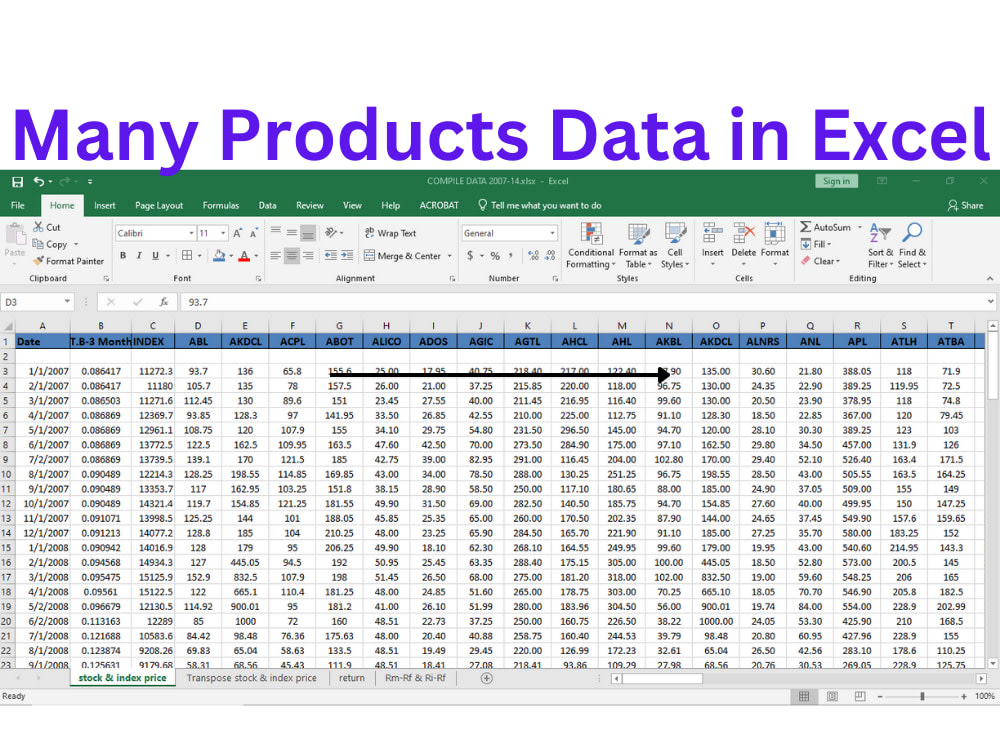Switch to Page Layout view in status bar
The image size is (1000, 750).
(832, 696)
